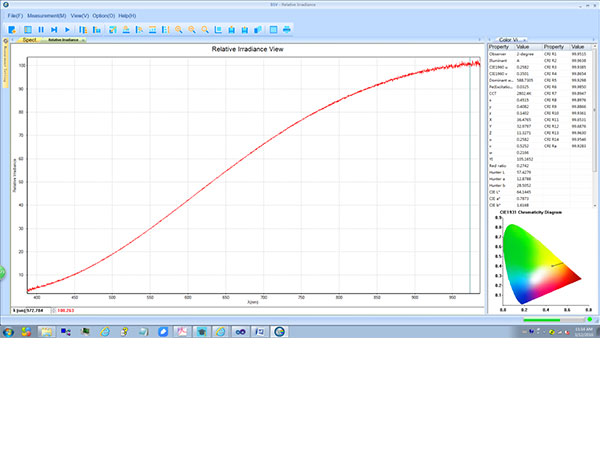Click the first Property column header
The width and height of the screenshot is (600, 450).
click(499, 47)
